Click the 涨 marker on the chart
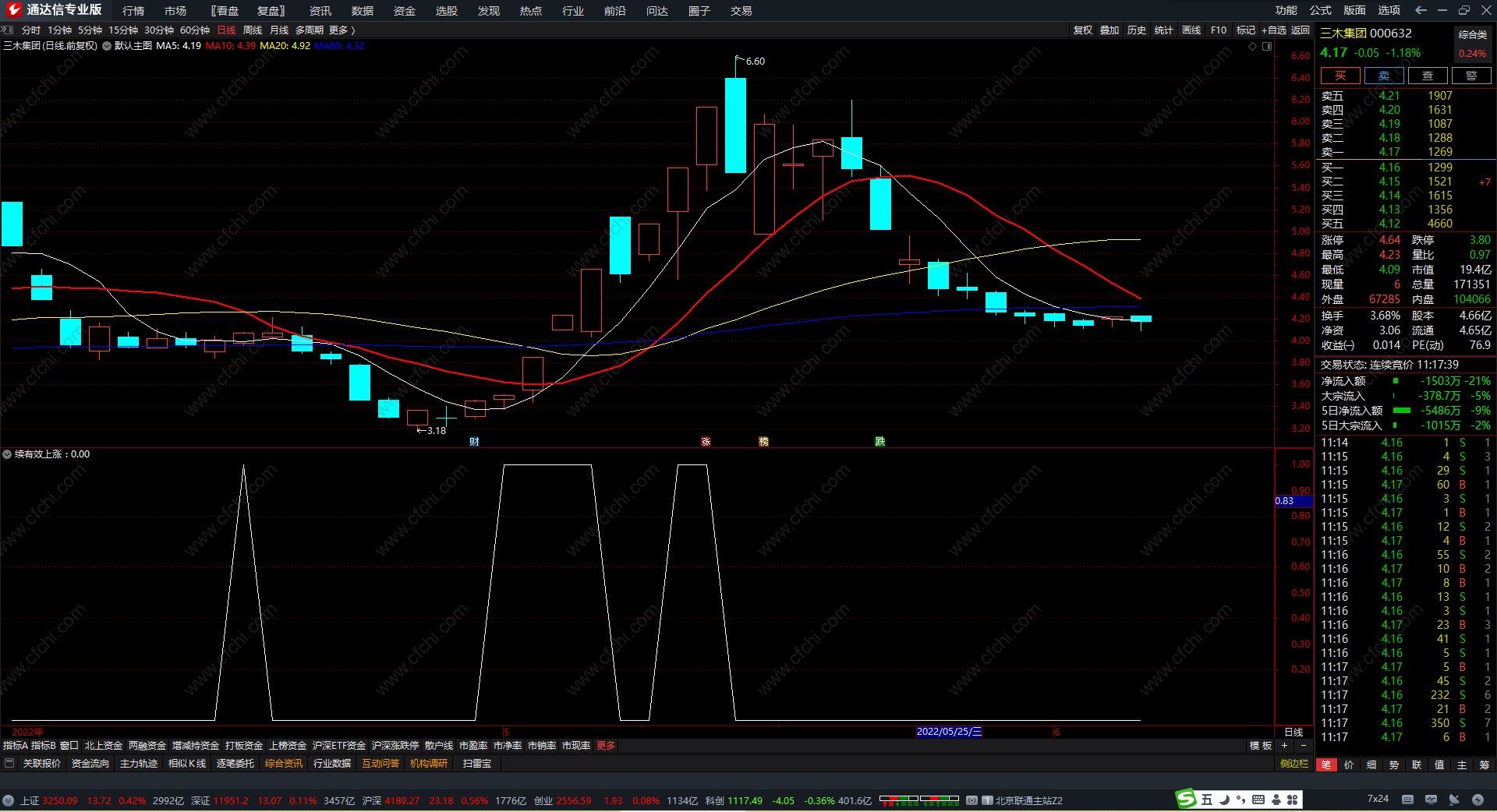 point(706,442)
